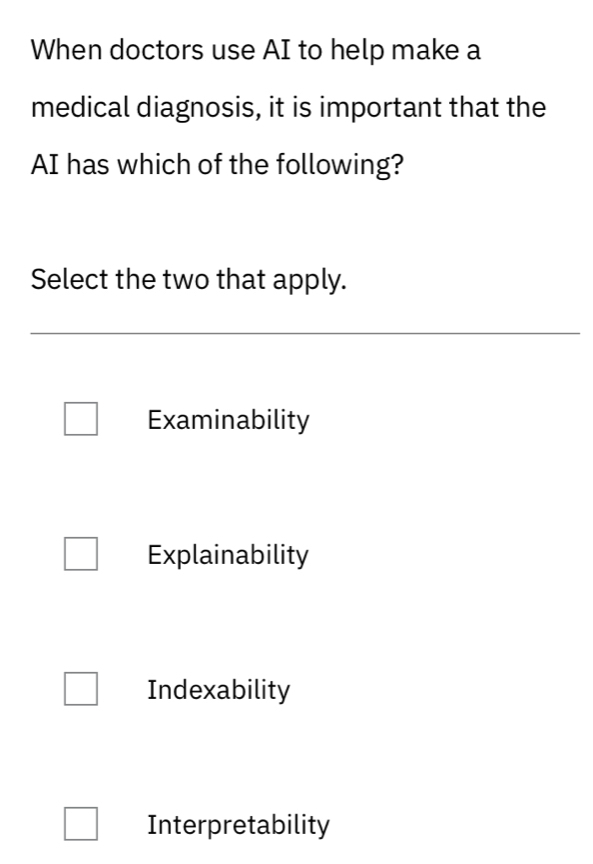Click the Interpretability label text
The height and width of the screenshot is (864, 593).
point(237,824)
